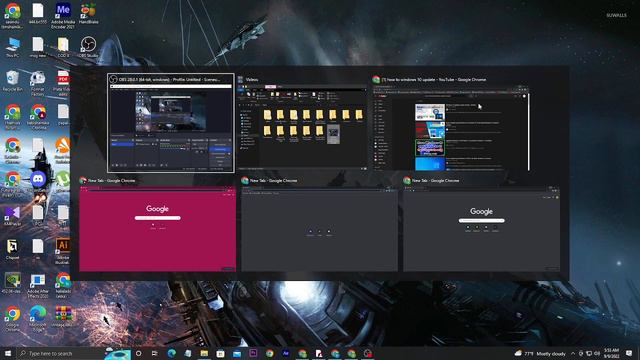Open the notification center icon
The width and height of the screenshot is (640, 360).
(629, 353)
